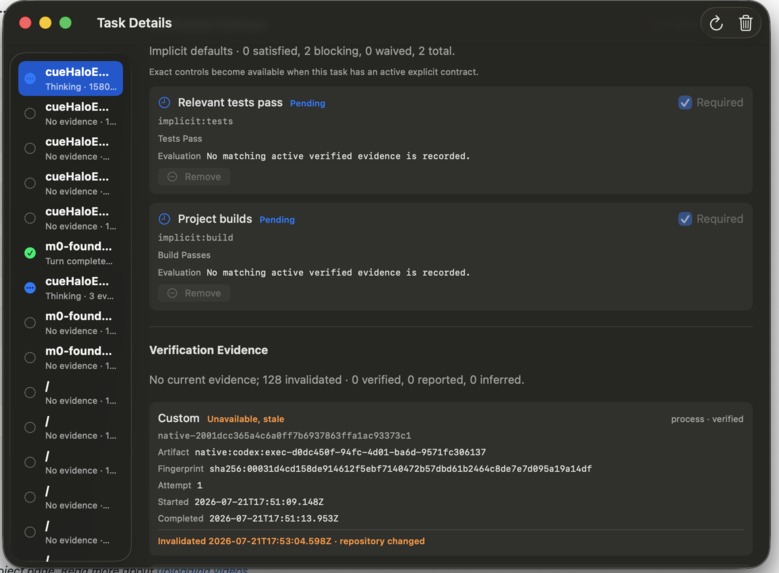This screenshot has width=779, height=573.
Task: Click blue status icon of 'Thinking · 3 ev' task
Action: [x=30, y=288]
